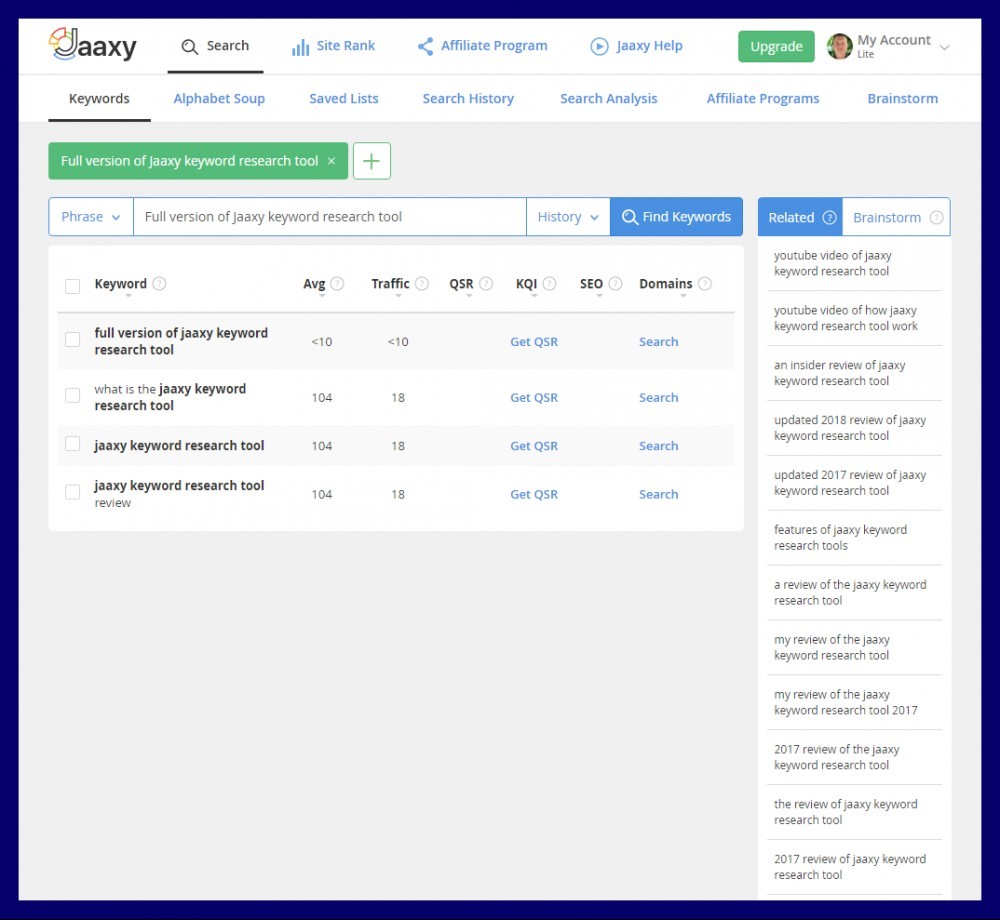Click the Site Rank bar chart icon
Viewport: 1000px width, 920px height.
(x=300, y=47)
